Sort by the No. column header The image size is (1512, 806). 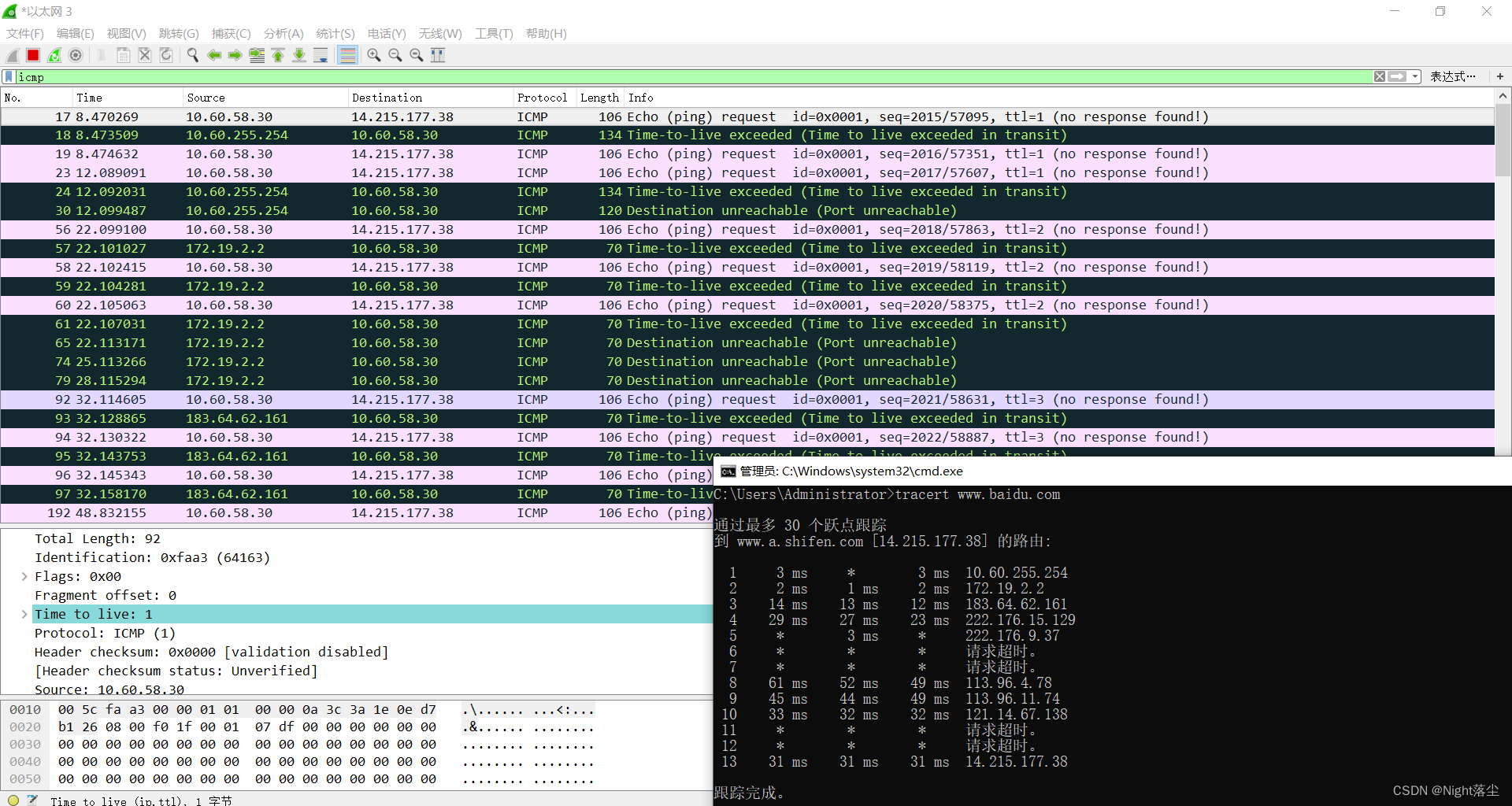[36, 98]
